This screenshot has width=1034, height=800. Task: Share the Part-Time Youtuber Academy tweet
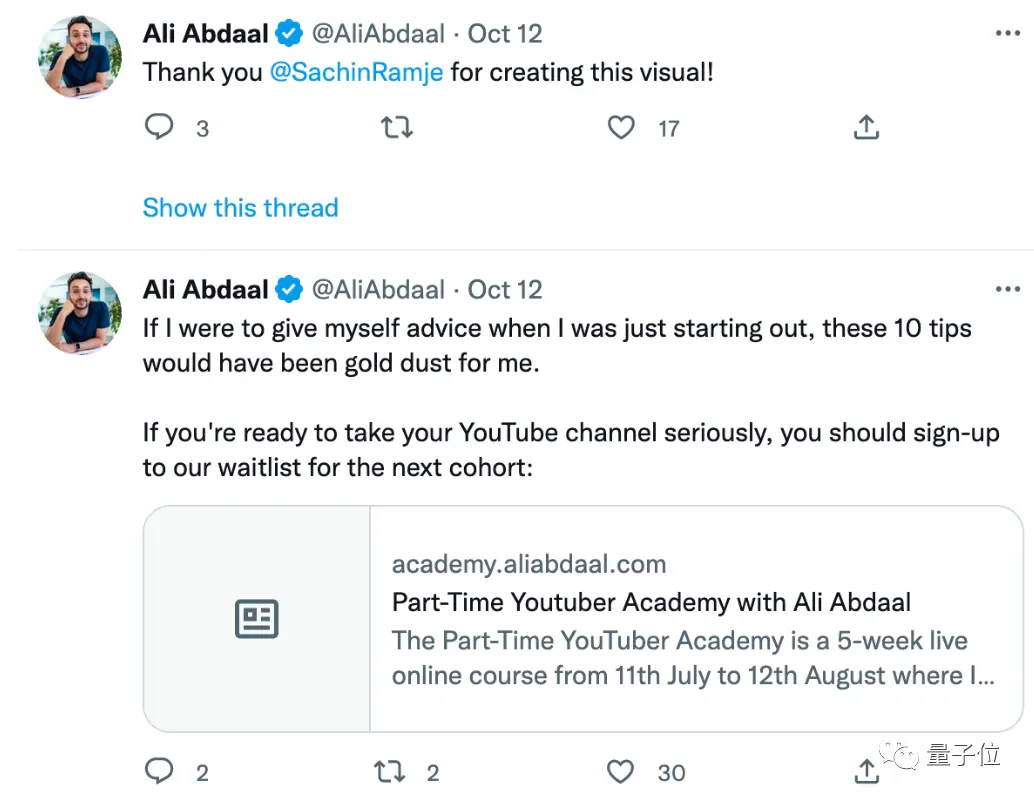(867, 771)
